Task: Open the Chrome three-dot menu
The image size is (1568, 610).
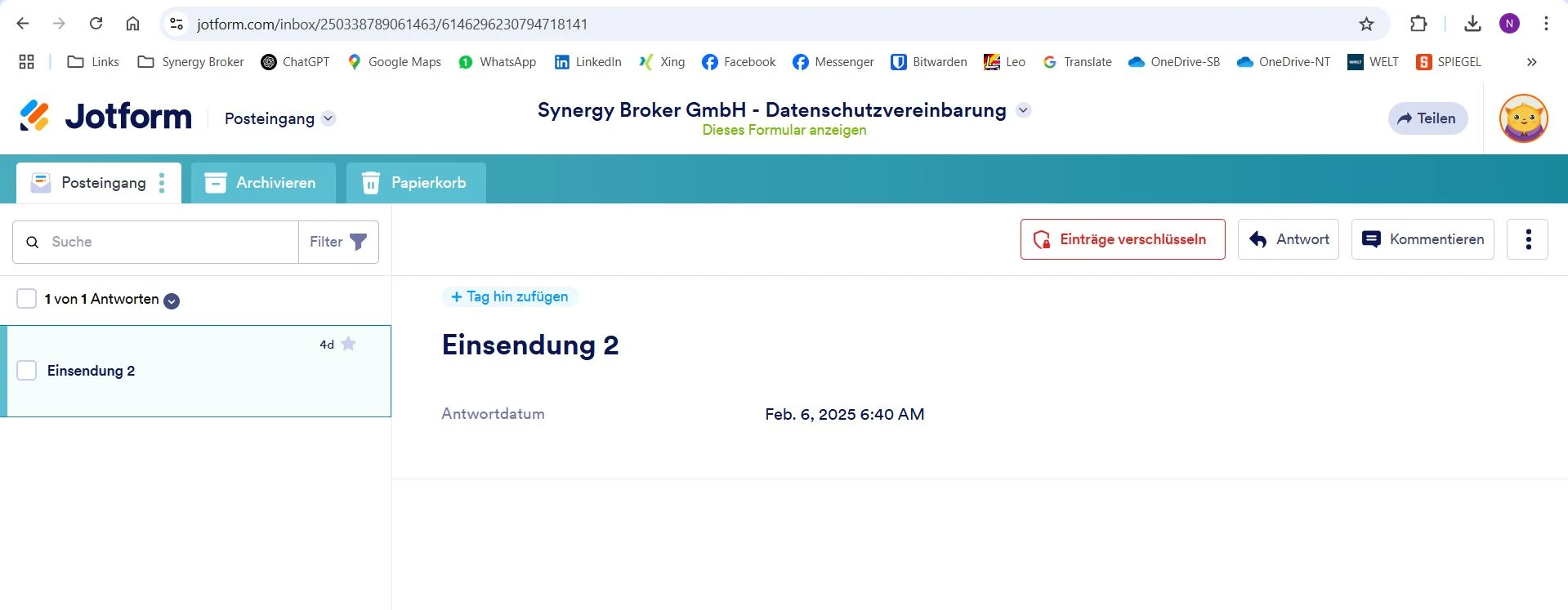Action: (x=1546, y=24)
